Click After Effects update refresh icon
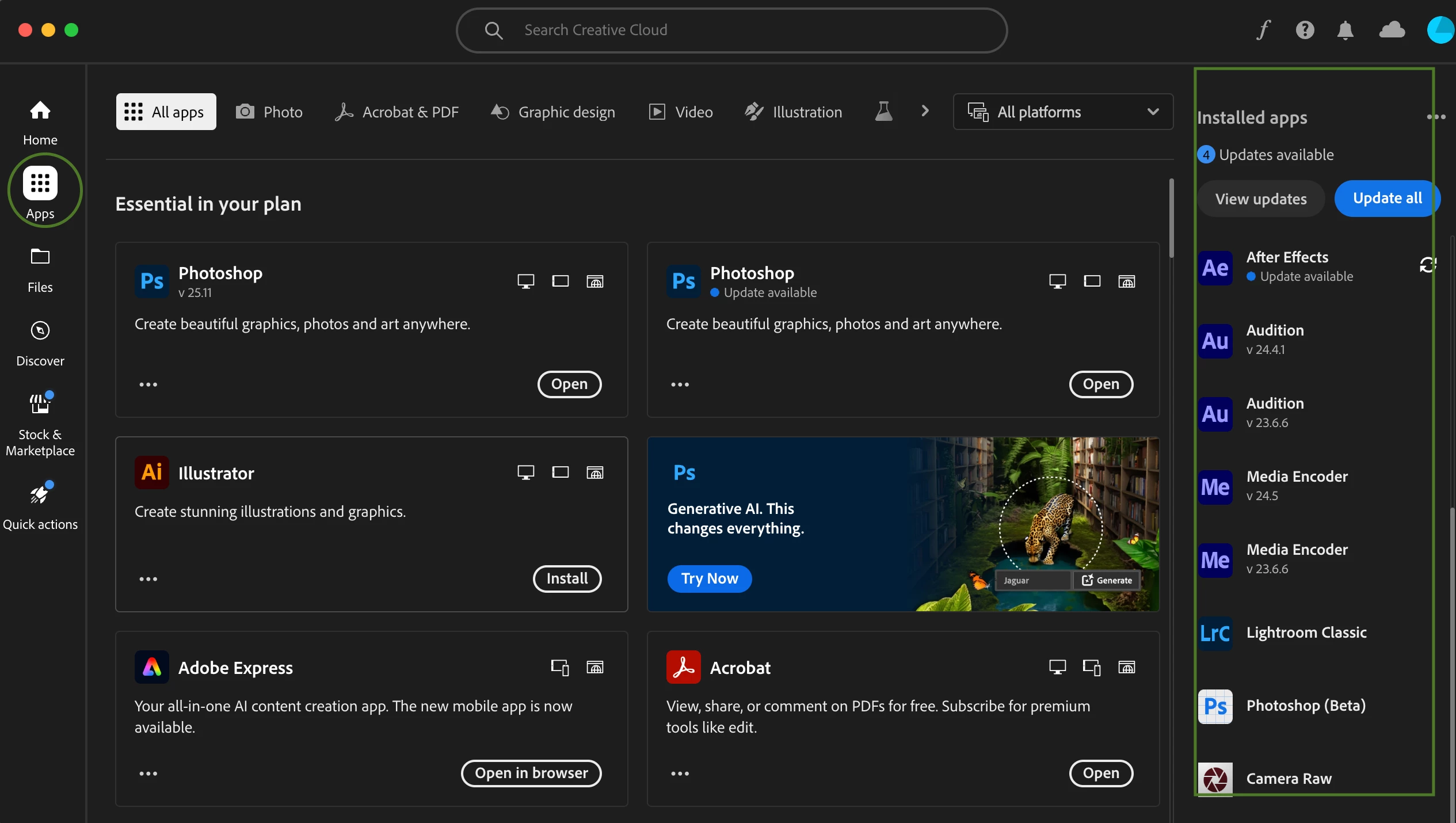 [x=1427, y=265]
